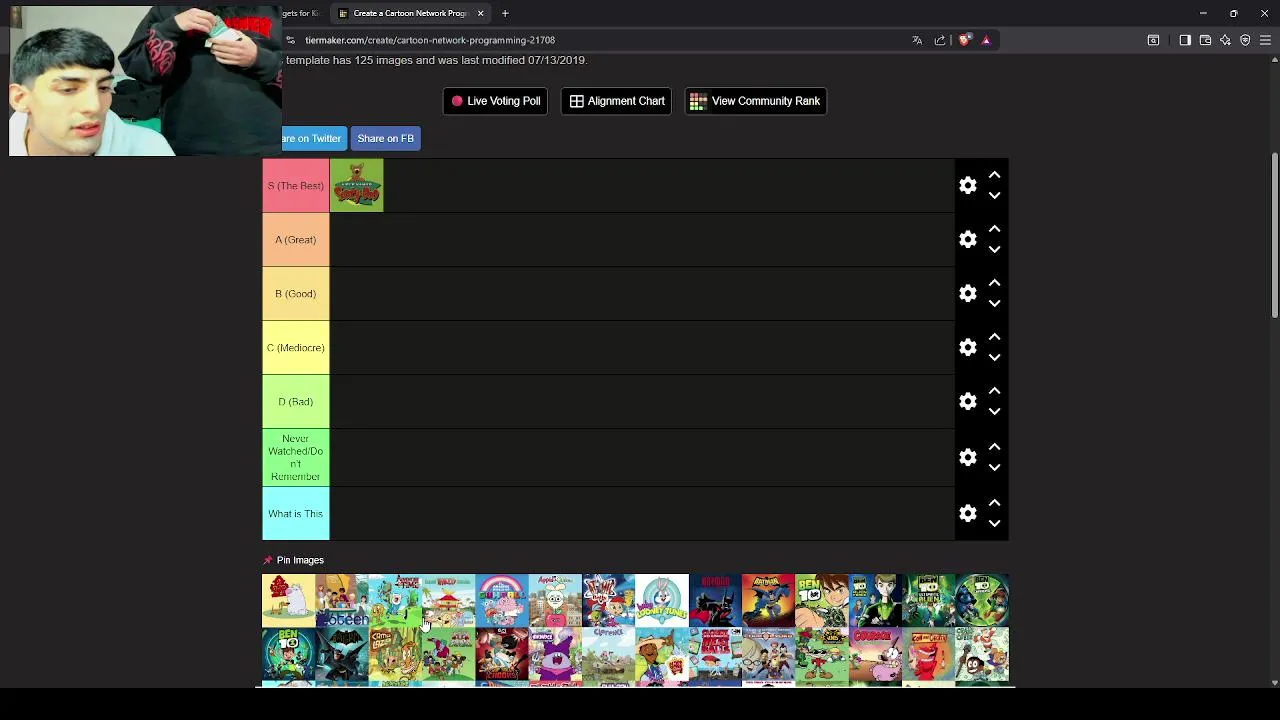Click the translate page icon in address bar

point(917,40)
